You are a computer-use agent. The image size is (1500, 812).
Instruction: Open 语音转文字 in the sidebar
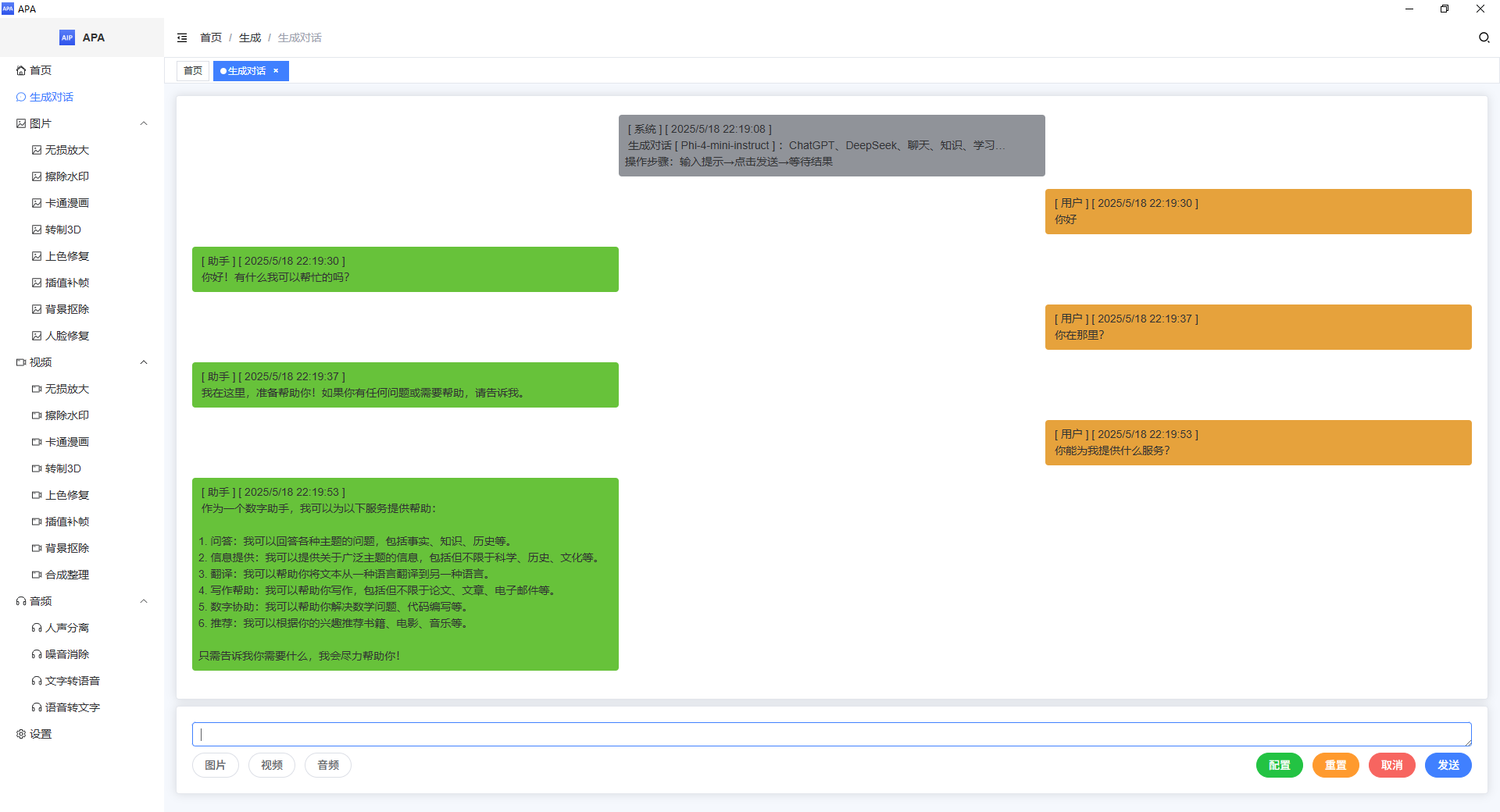pyautogui.click(x=82, y=707)
